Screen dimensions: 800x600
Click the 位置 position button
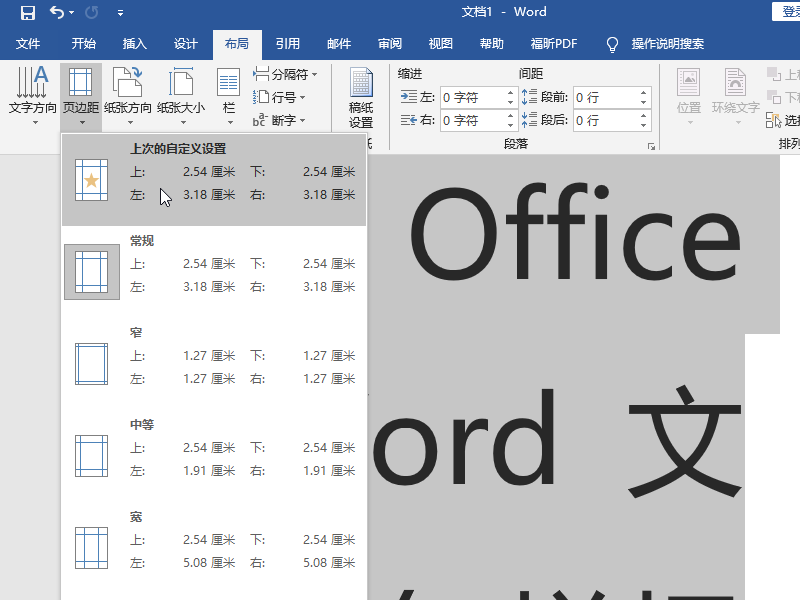(689, 96)
